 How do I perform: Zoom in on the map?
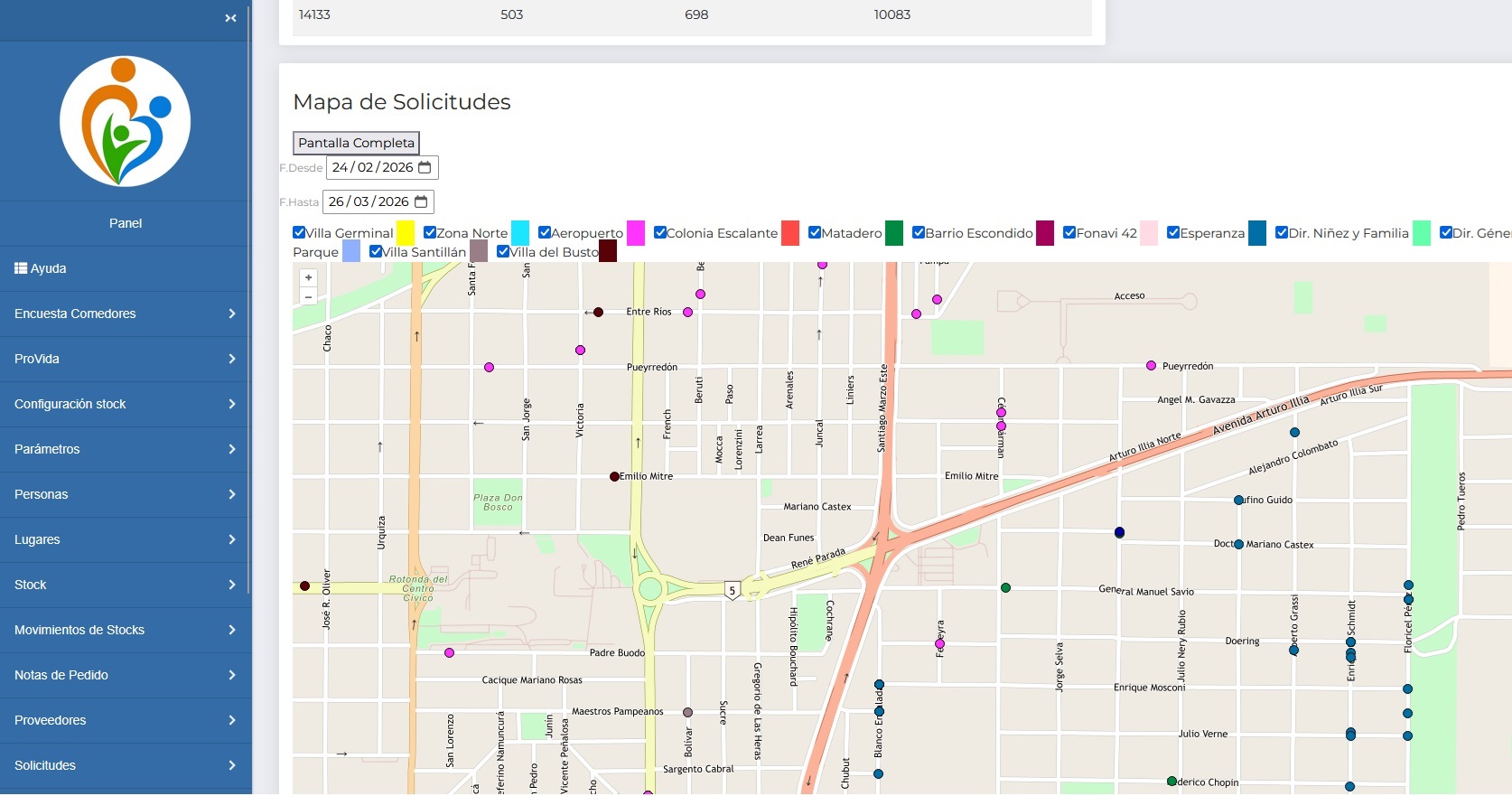click(309, 278)
